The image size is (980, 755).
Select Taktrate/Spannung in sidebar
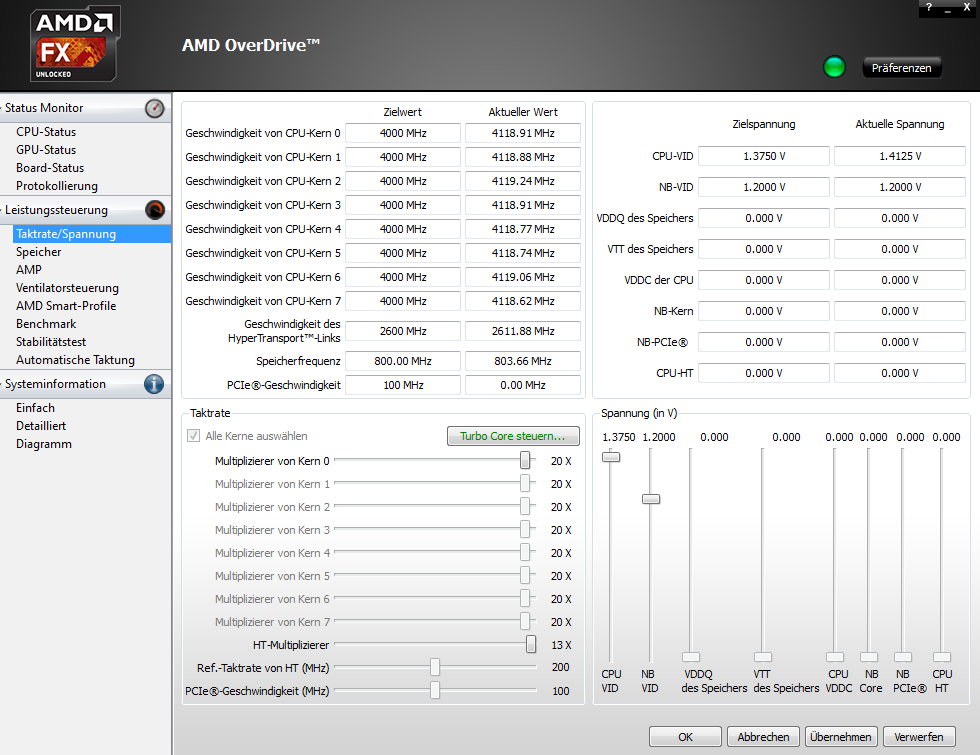91,234
